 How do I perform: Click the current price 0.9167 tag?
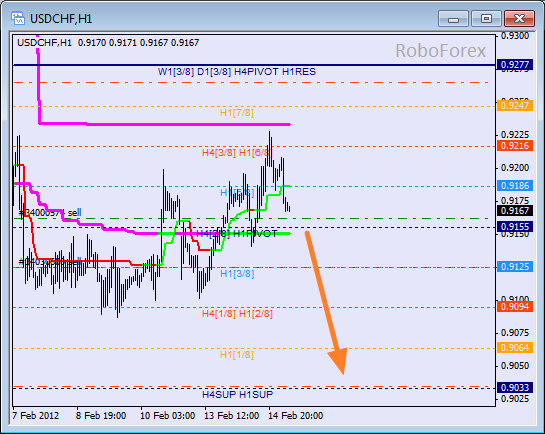click(514, 211)
